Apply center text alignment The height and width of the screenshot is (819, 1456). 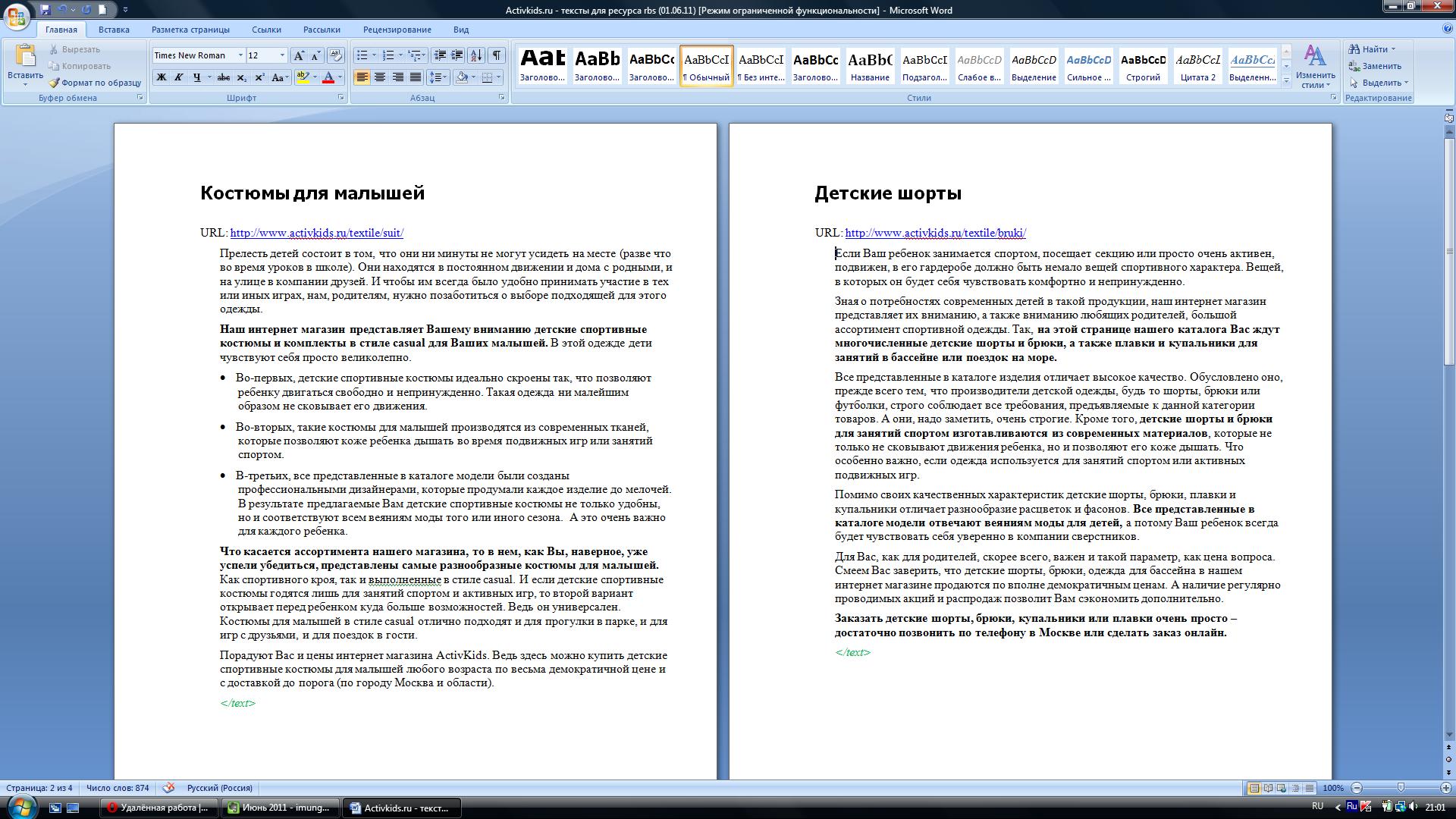point(381,77)
